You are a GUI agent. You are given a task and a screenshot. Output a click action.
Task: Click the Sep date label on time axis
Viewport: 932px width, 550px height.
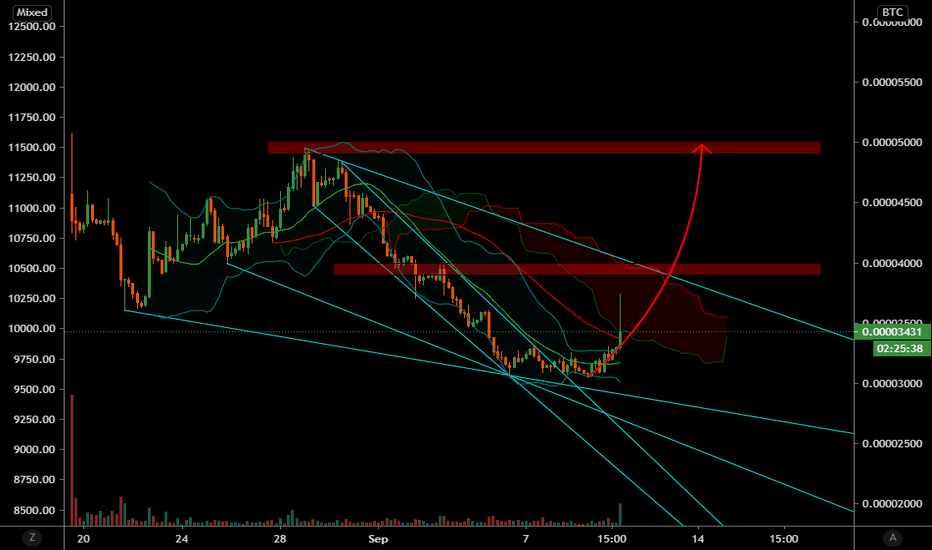pyautogui.click(x=378, y=539)
